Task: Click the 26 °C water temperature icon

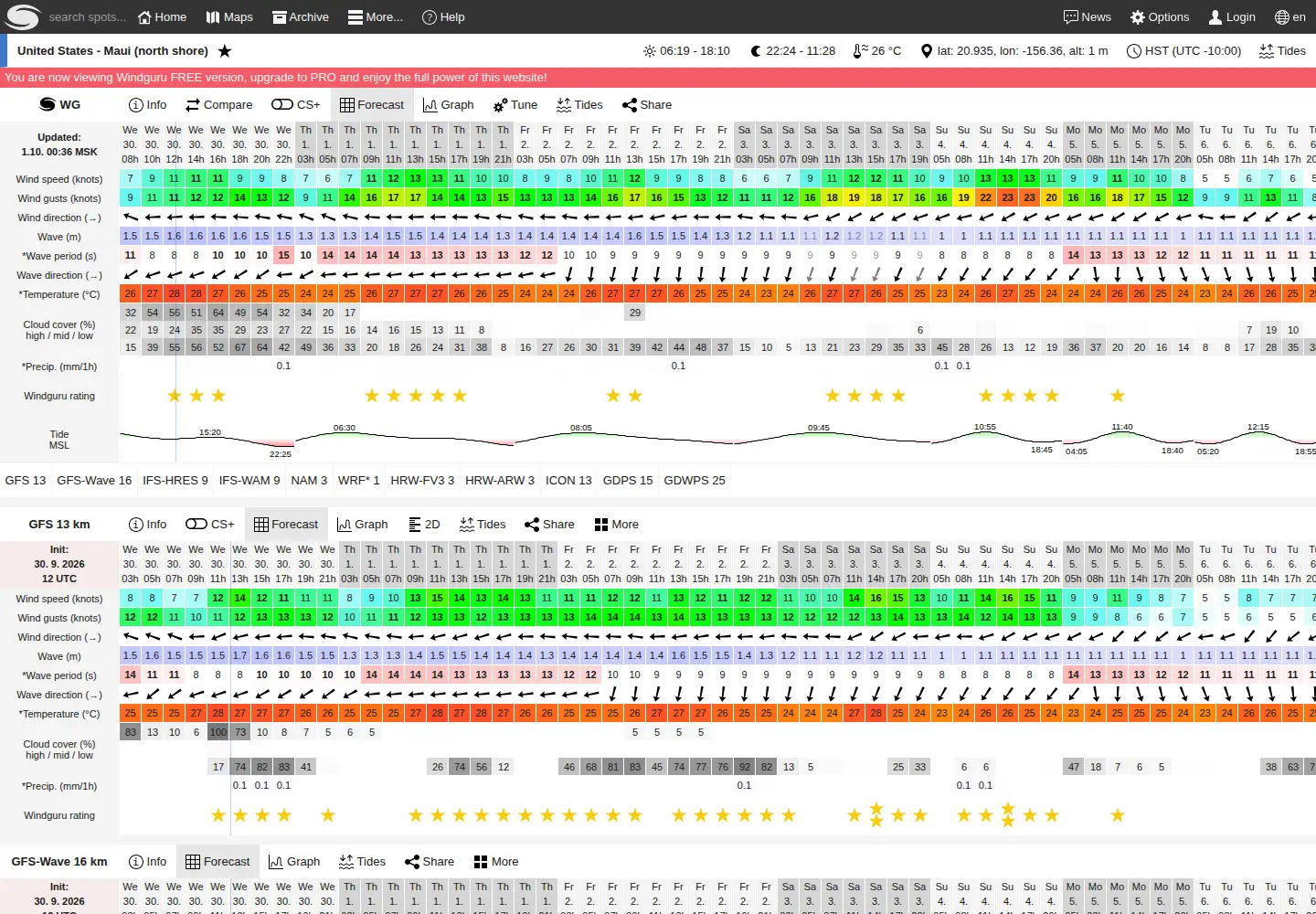Action: coord(876,51)
